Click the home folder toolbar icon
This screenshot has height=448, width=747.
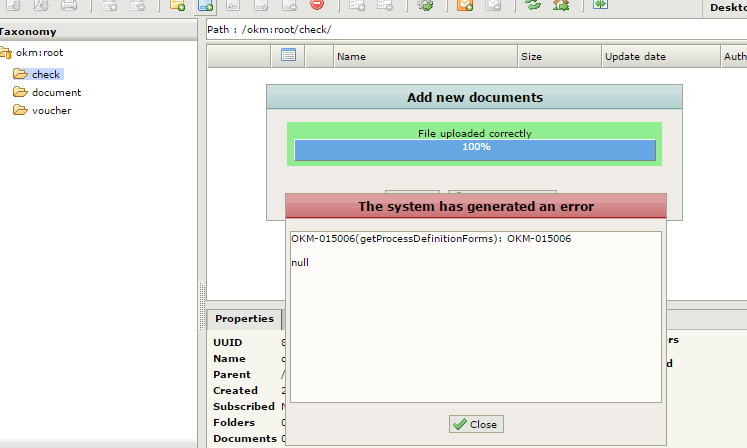click(561, 6)
